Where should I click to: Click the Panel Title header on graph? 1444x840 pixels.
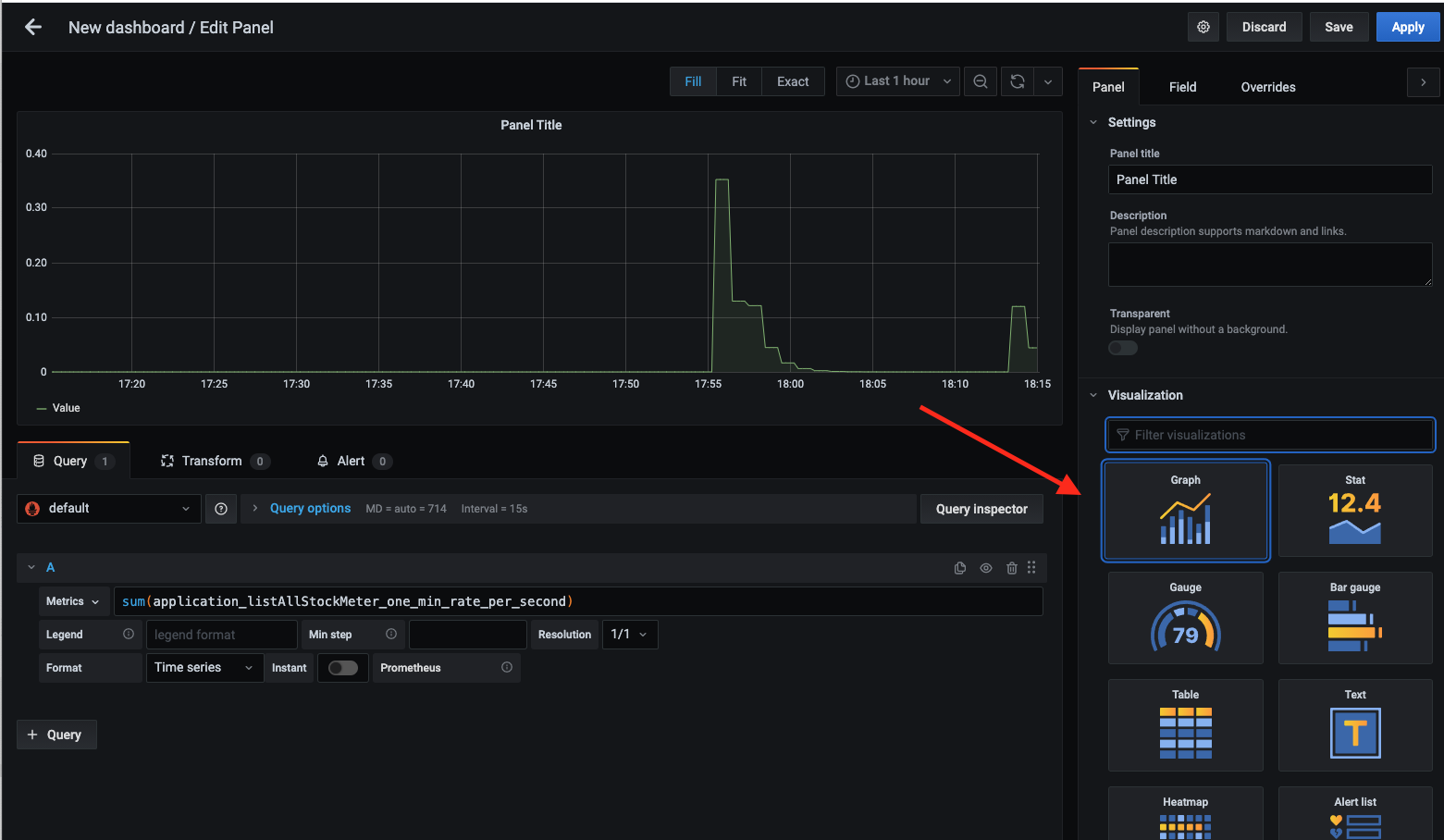(531, 125)
